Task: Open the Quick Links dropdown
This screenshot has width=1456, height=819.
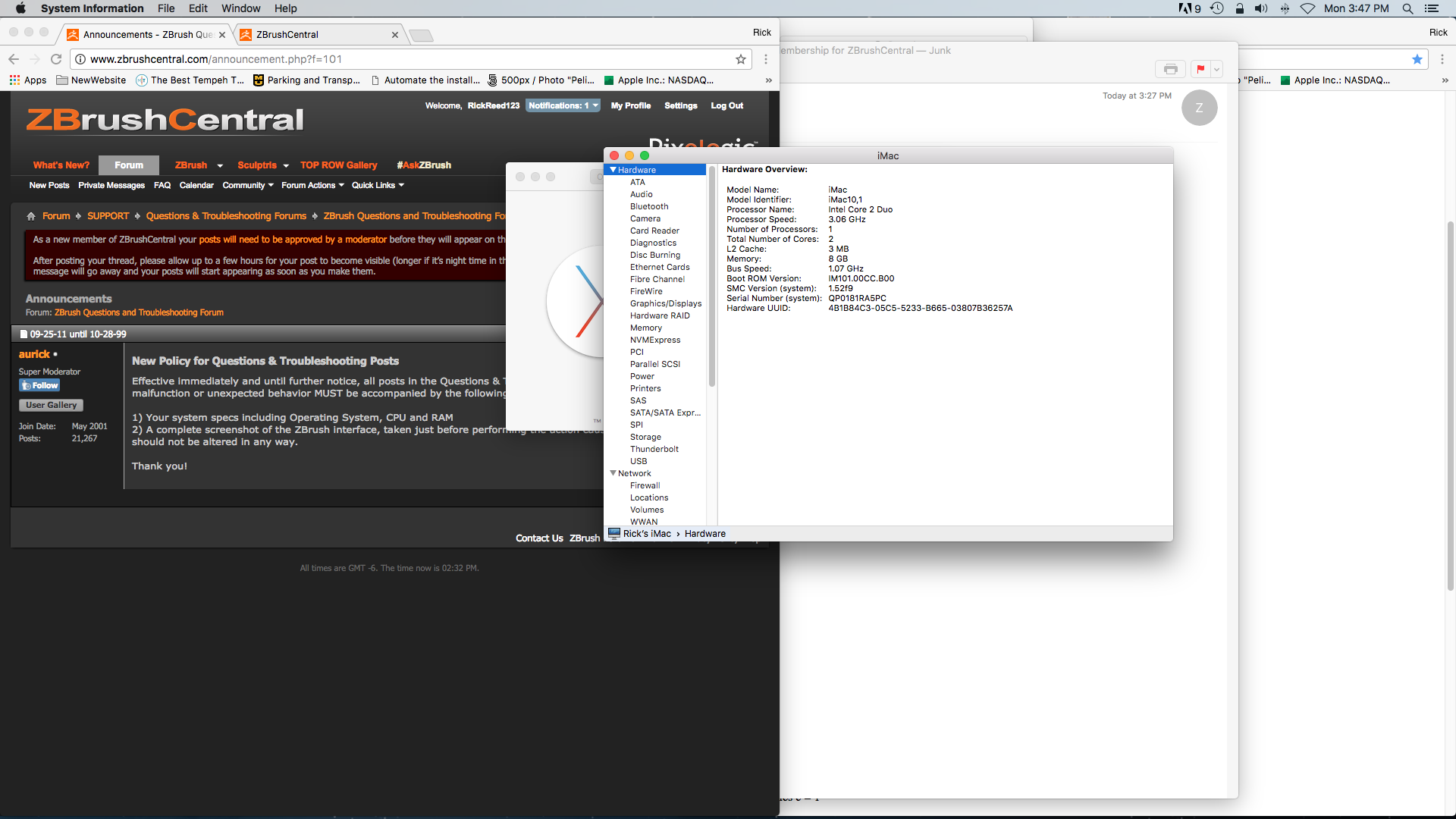Action: pyautogui.click(x=378, y=185)
